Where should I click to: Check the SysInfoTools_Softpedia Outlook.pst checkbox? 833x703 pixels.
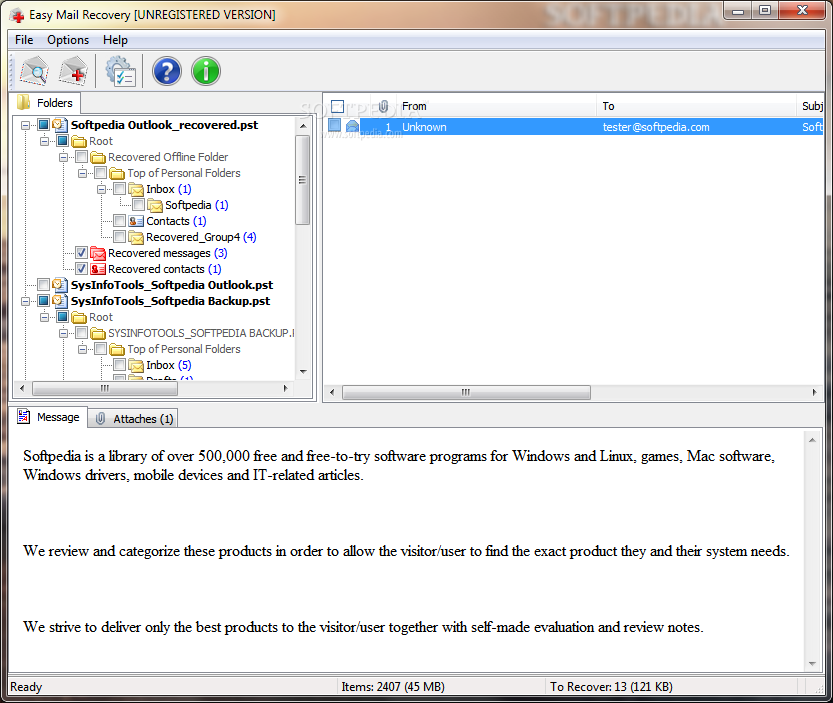pos(44,284)
